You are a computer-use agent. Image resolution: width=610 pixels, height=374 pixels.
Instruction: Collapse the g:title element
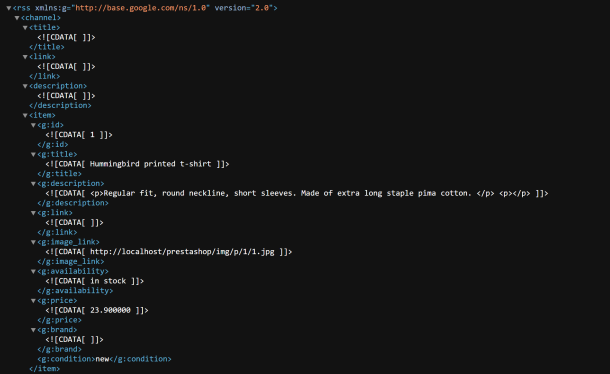point(33,155)
